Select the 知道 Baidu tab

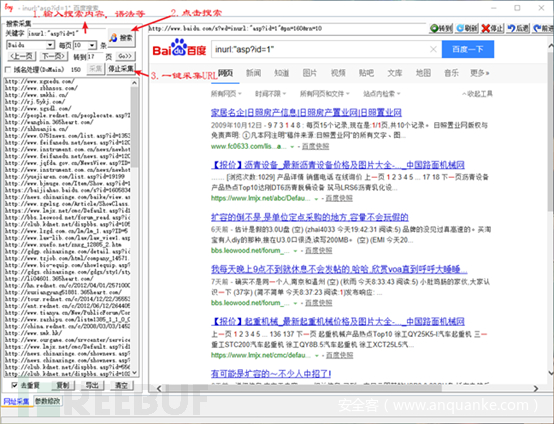click(x=282, y=73)
